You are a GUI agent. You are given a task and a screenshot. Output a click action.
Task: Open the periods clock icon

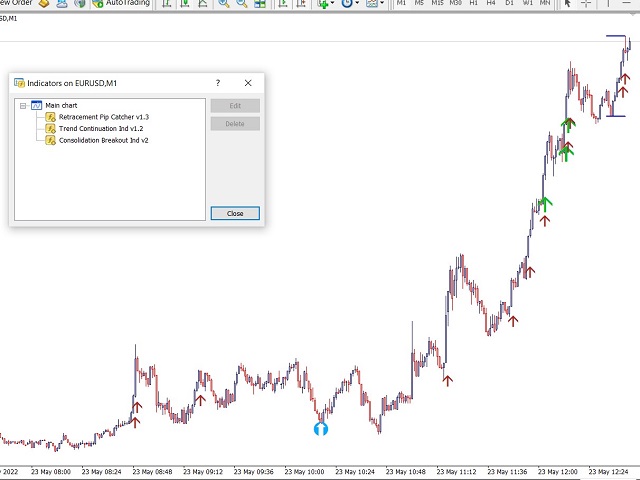click(347, 4)
